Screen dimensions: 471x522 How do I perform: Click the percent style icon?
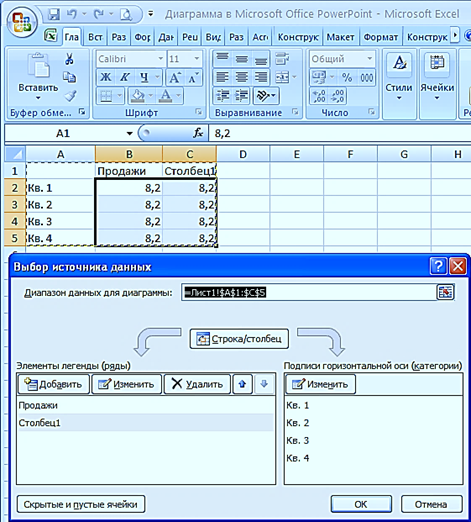click(x=347, y=78)
